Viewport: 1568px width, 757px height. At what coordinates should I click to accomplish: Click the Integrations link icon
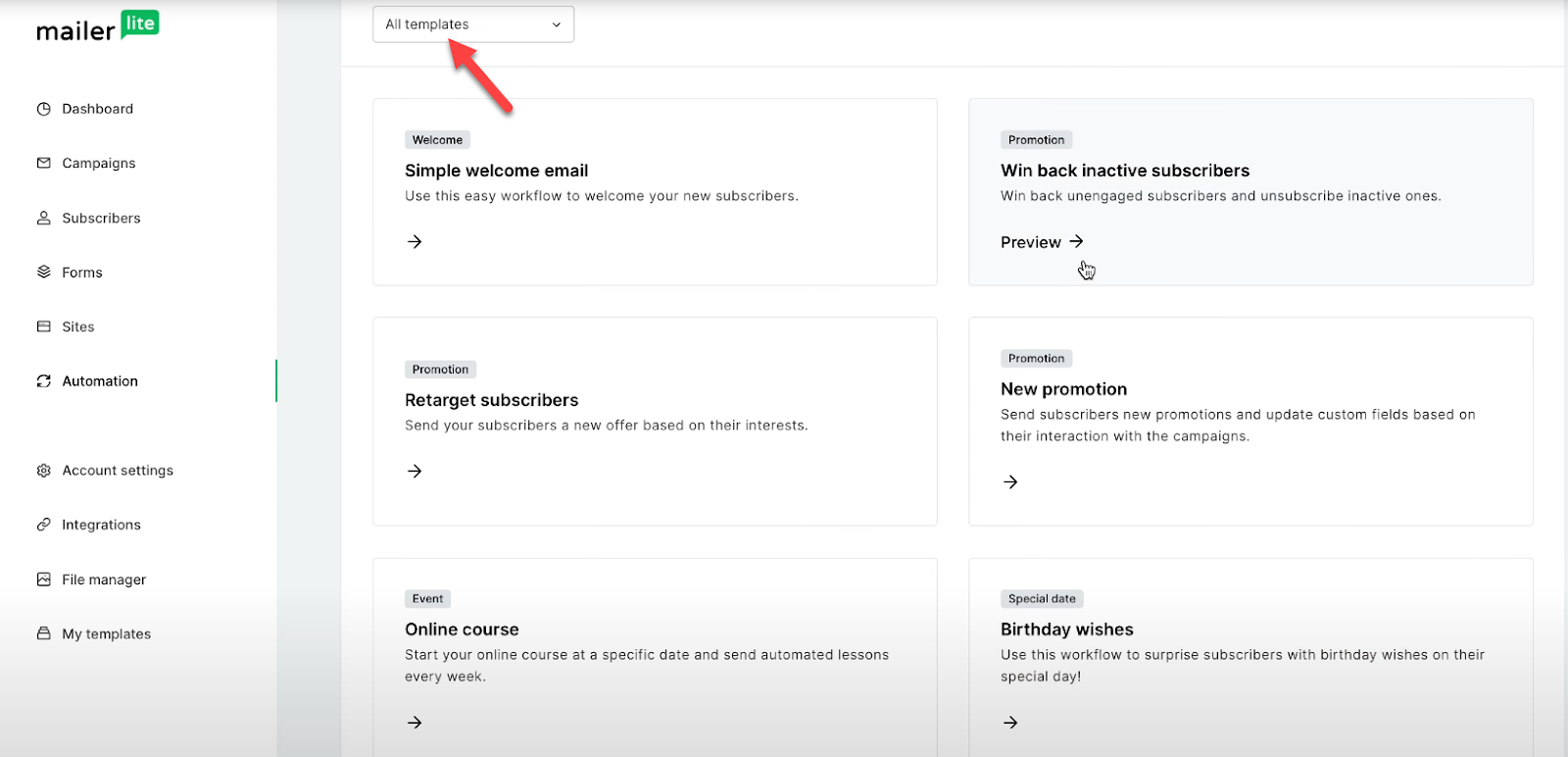(43, 525)
